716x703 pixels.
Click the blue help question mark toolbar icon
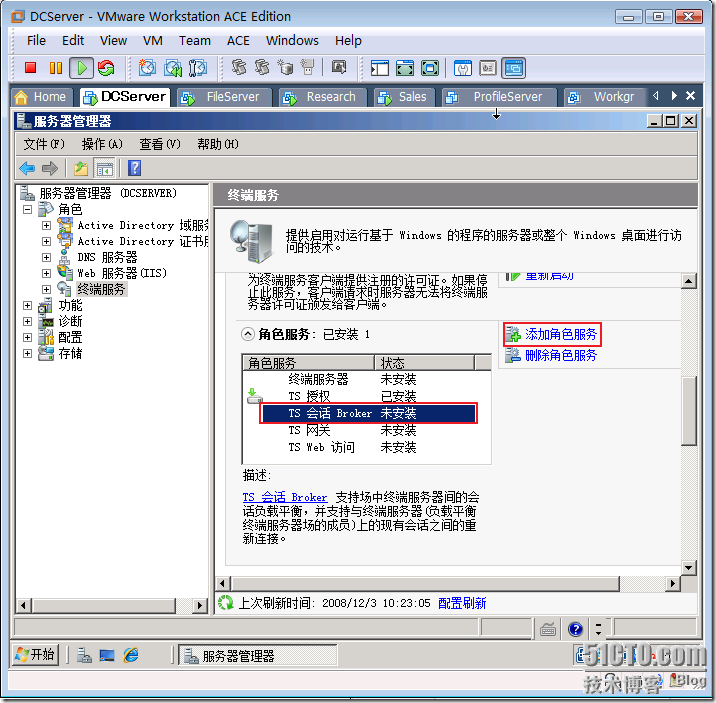pos(134,168)
